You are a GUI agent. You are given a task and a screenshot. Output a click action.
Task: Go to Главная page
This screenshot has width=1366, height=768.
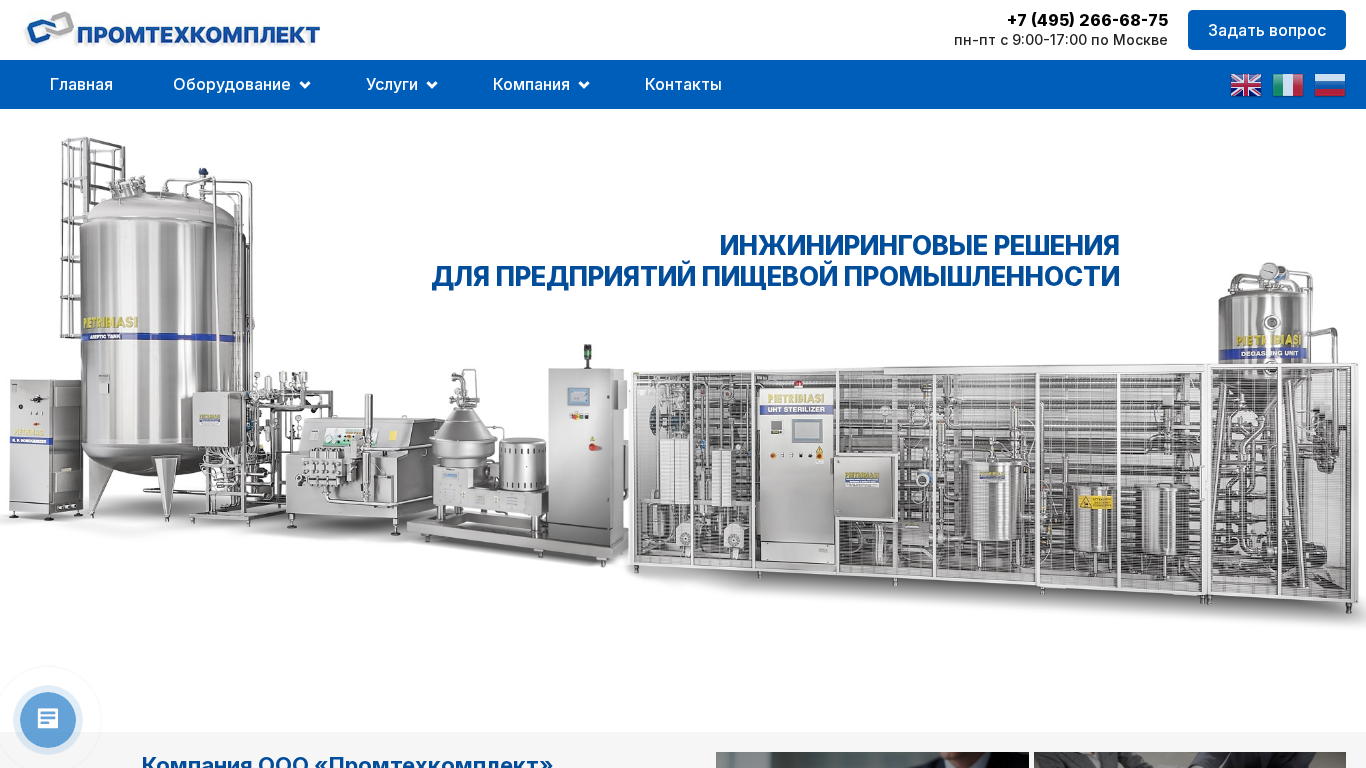pos(81,85)
